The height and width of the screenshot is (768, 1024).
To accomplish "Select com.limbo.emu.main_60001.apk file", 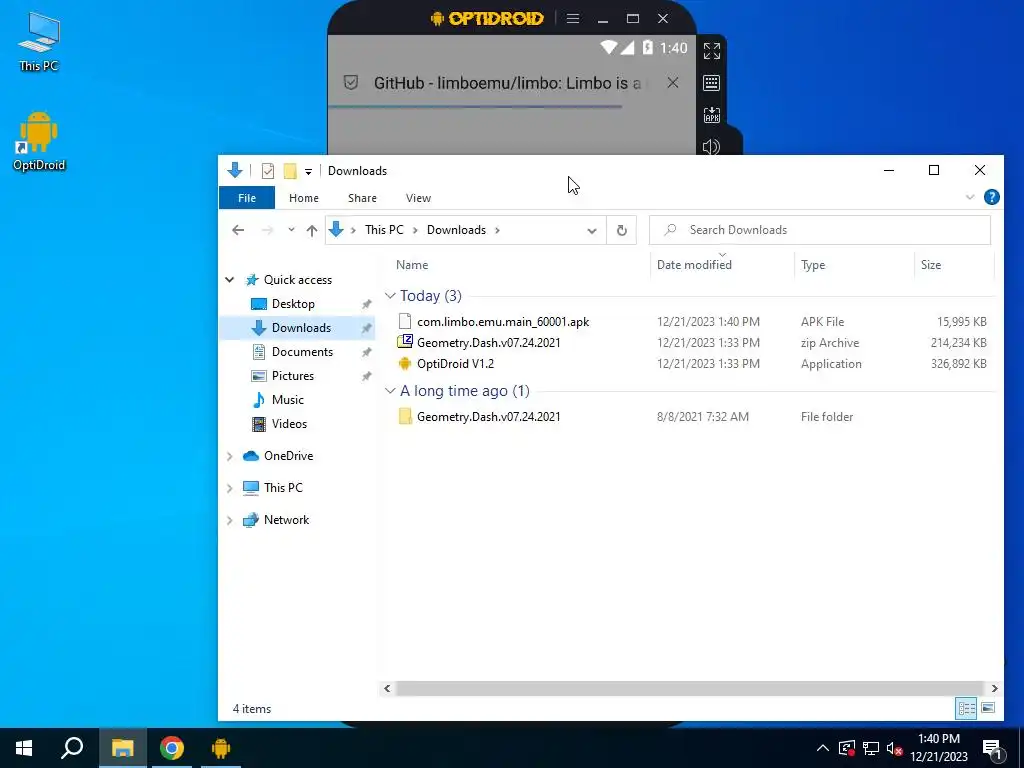I will pyautogui.click(x=503, y=321).
